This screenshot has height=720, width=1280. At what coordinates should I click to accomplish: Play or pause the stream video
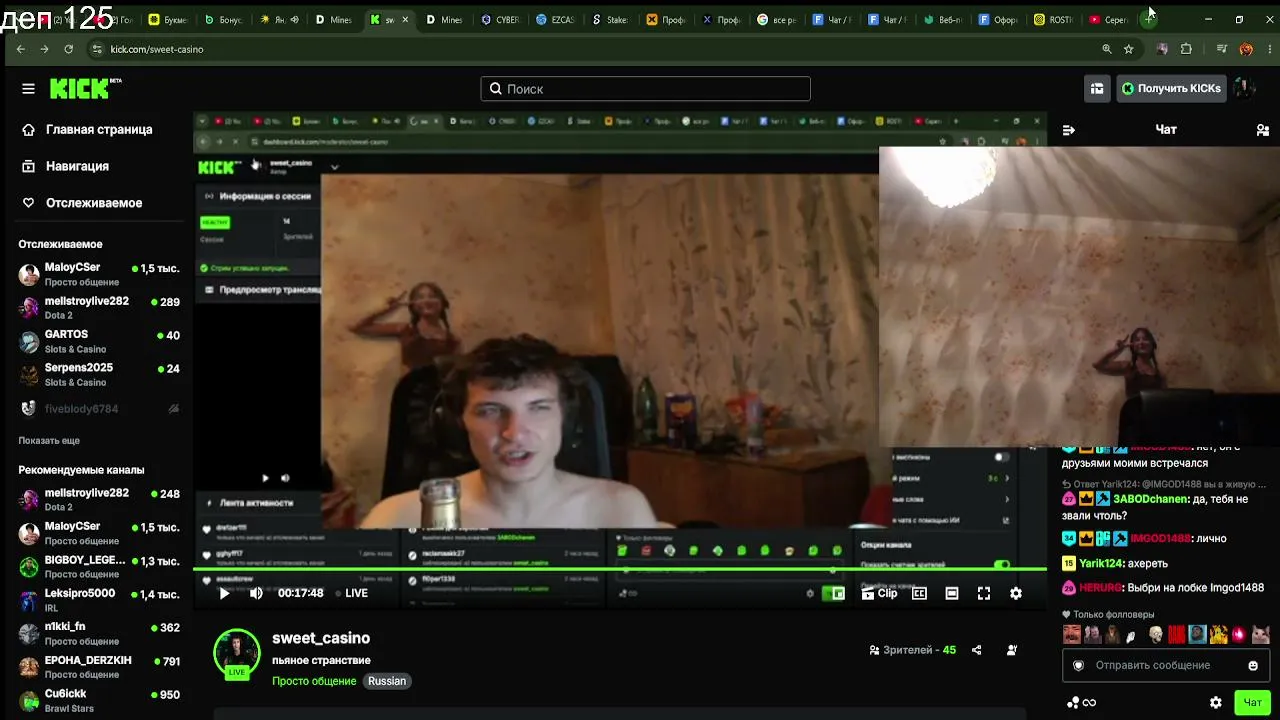[x=224, y=593]
